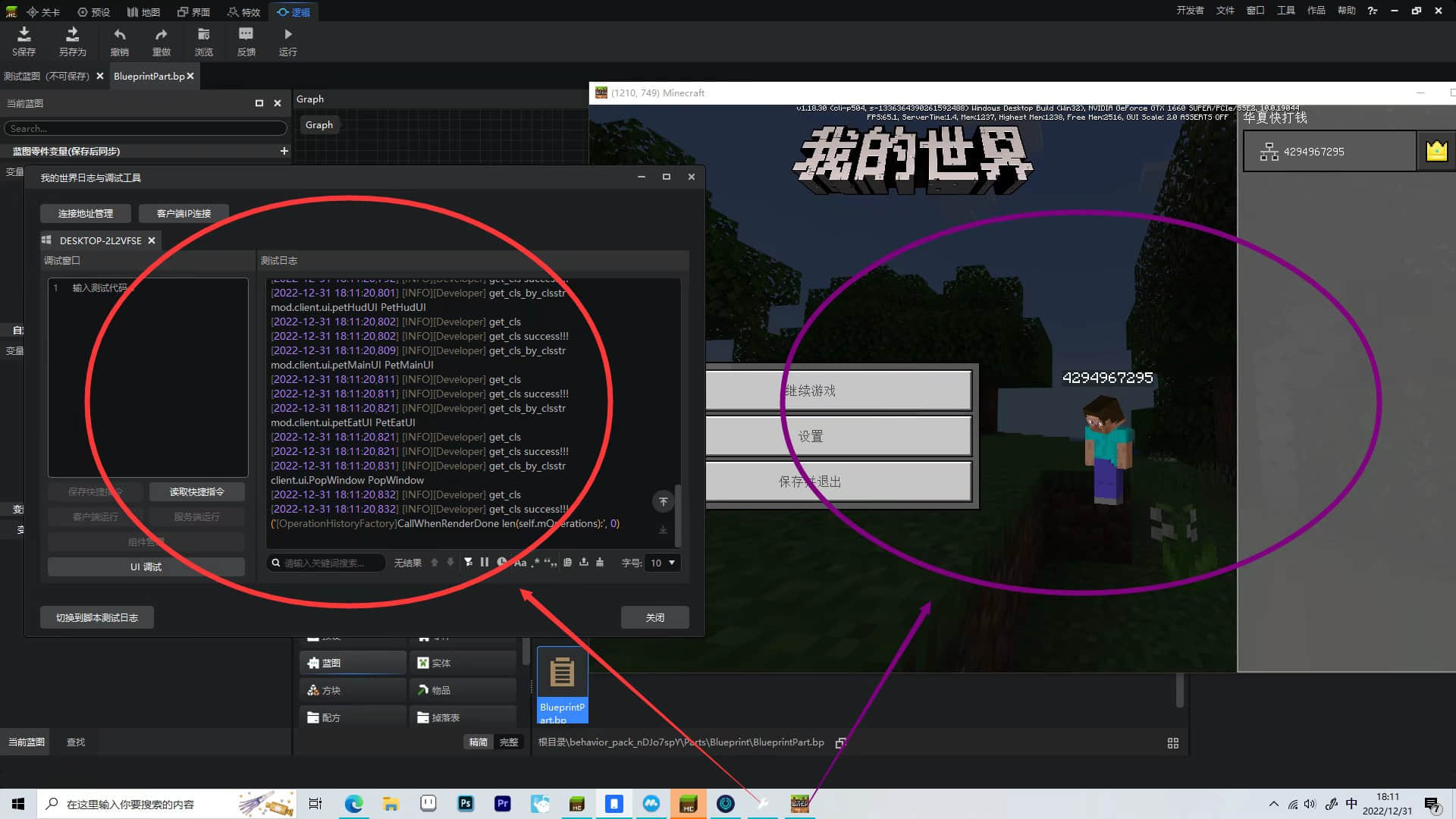This screenshot has width=1456, height=819.
Task: Select the 掉落表 loot table category
Action: click(x=463, y=717)
